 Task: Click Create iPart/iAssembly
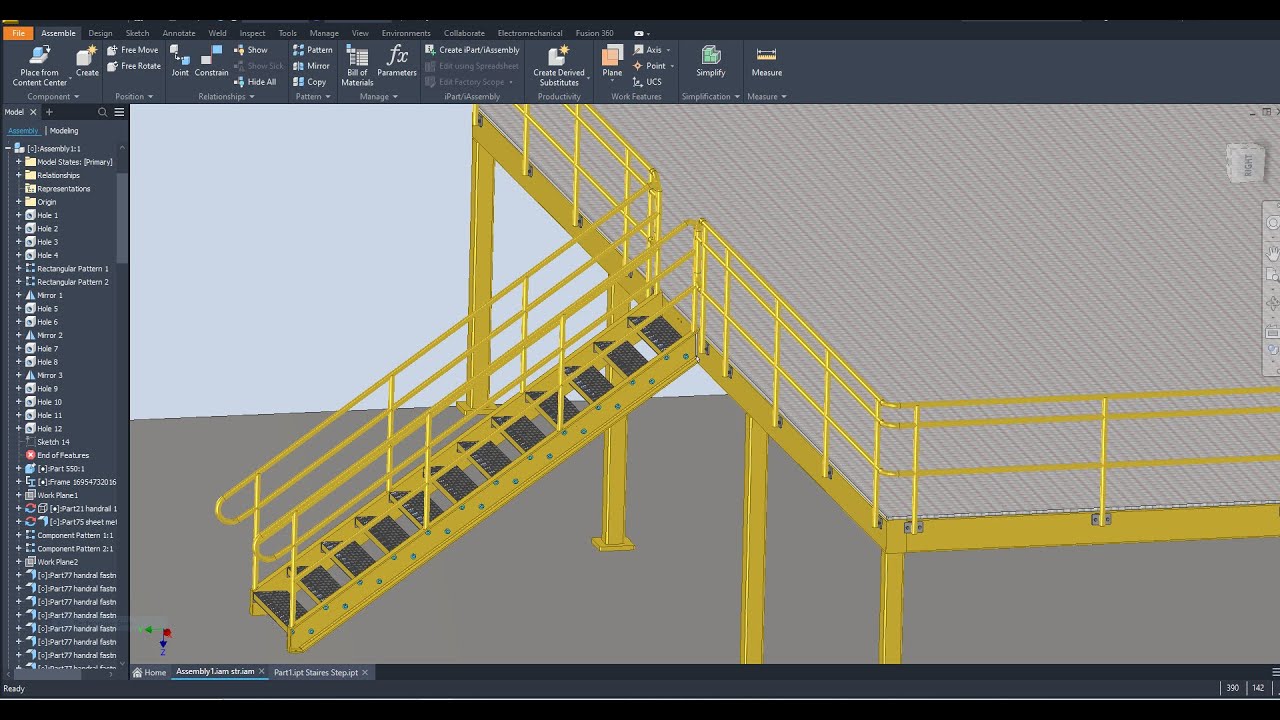[472, 50]
